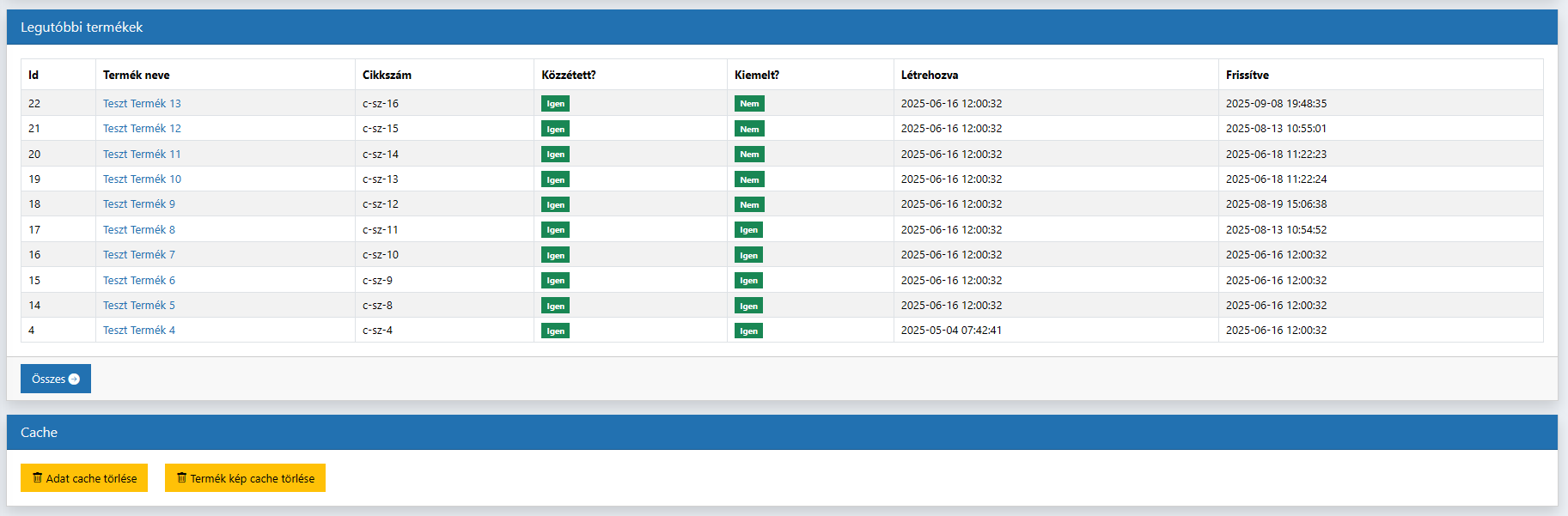View the Teszt Termék 7 product
Screen dimensions: 1568x516
[x=138, y=255]
